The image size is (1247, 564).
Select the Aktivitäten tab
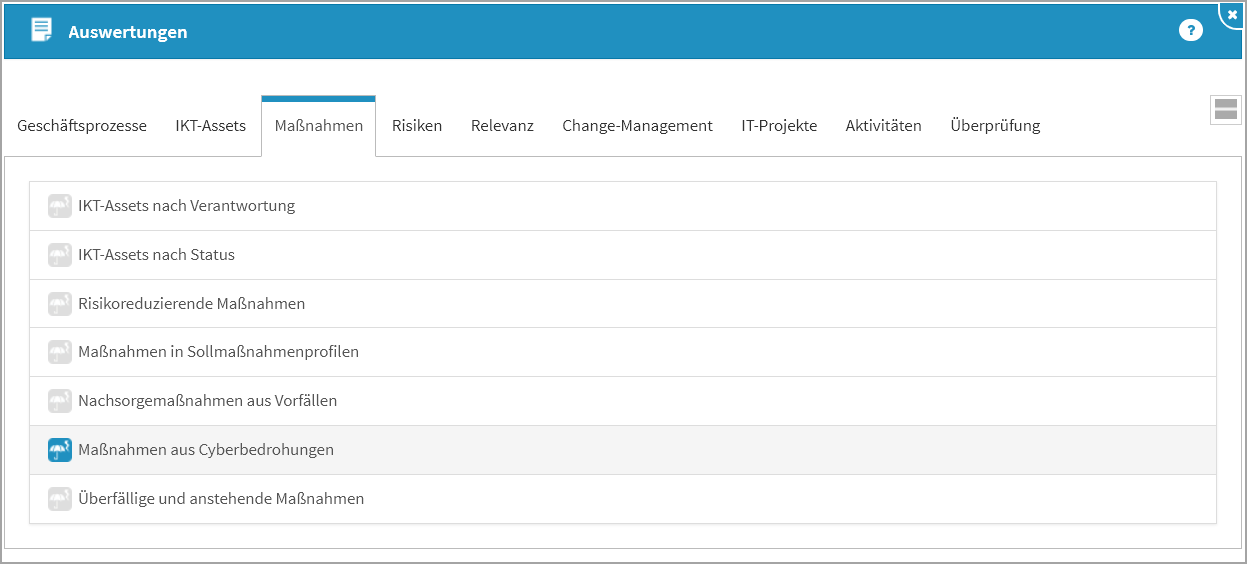tap(883, 126)
